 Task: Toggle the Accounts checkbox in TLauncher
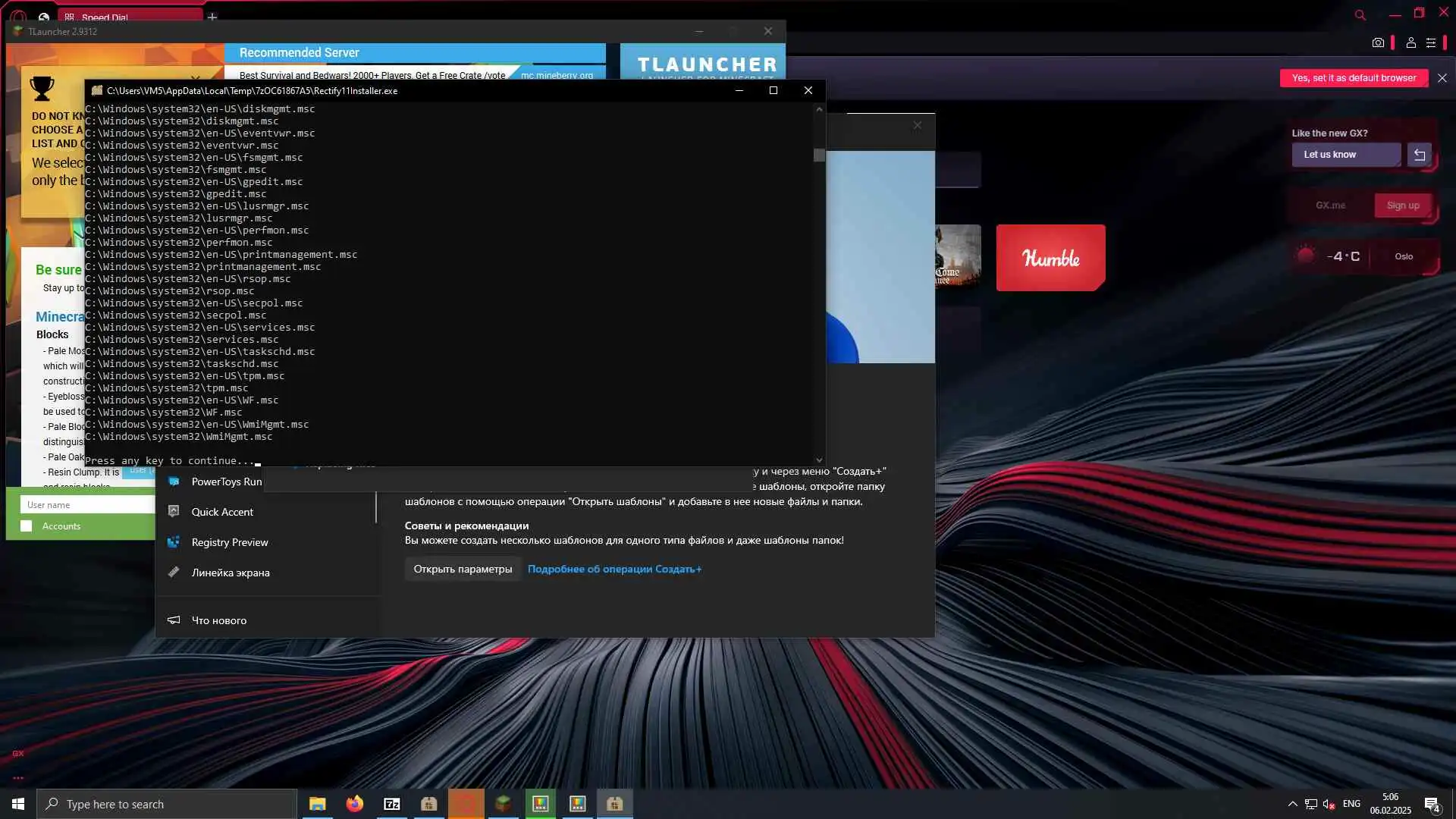(x=27, y=526)
